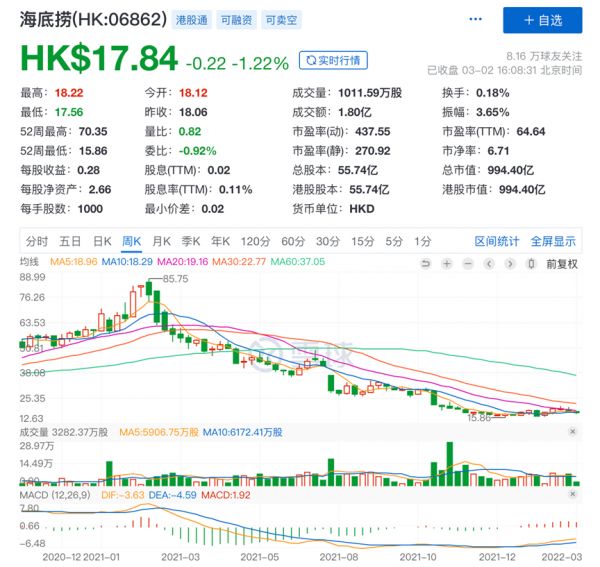The height and width of the screenshot is (567, 600).
Task: Toggle the 港股通 tag
Action: (x=190, y=20)
